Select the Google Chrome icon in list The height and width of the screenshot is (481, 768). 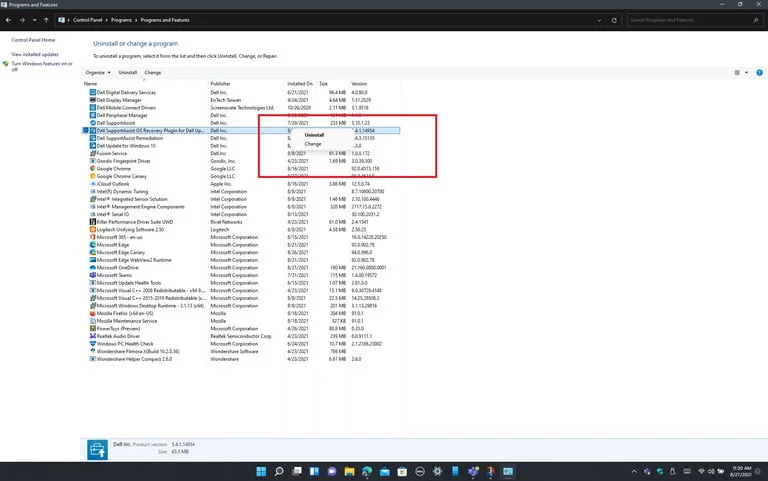click(x=93, y=168)
